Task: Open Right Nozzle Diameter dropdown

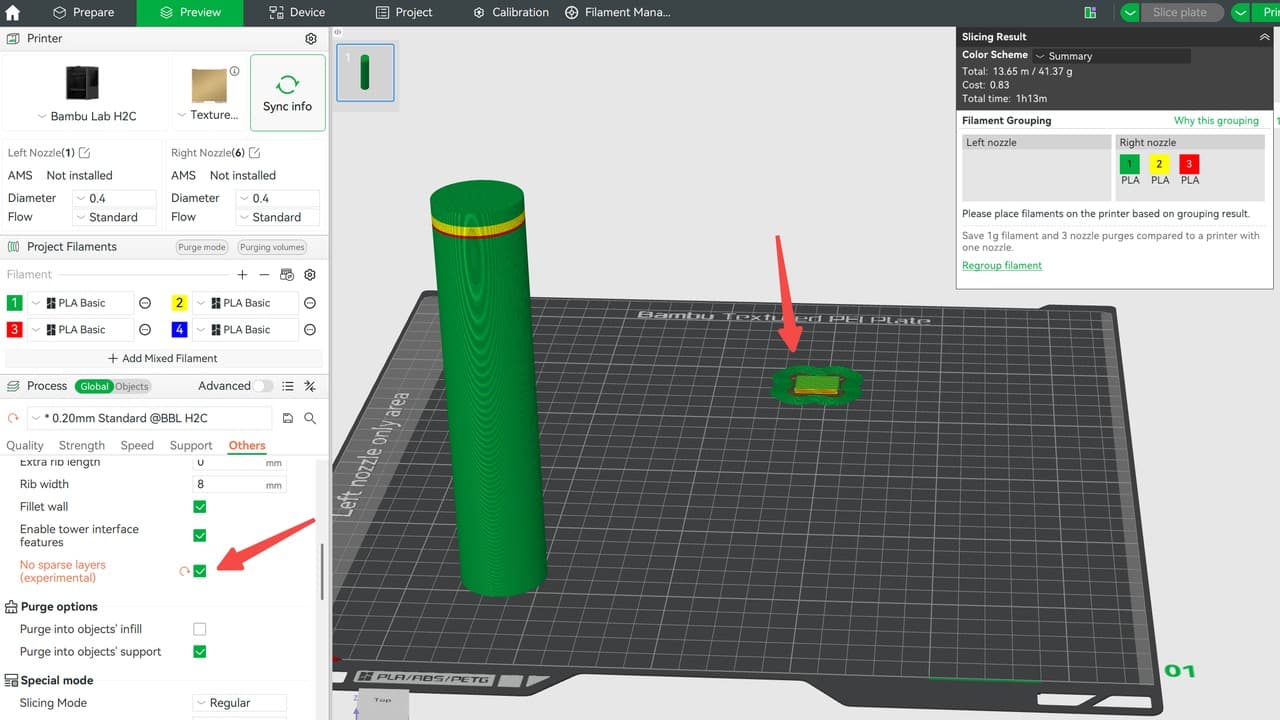Action: coord(277,198)
